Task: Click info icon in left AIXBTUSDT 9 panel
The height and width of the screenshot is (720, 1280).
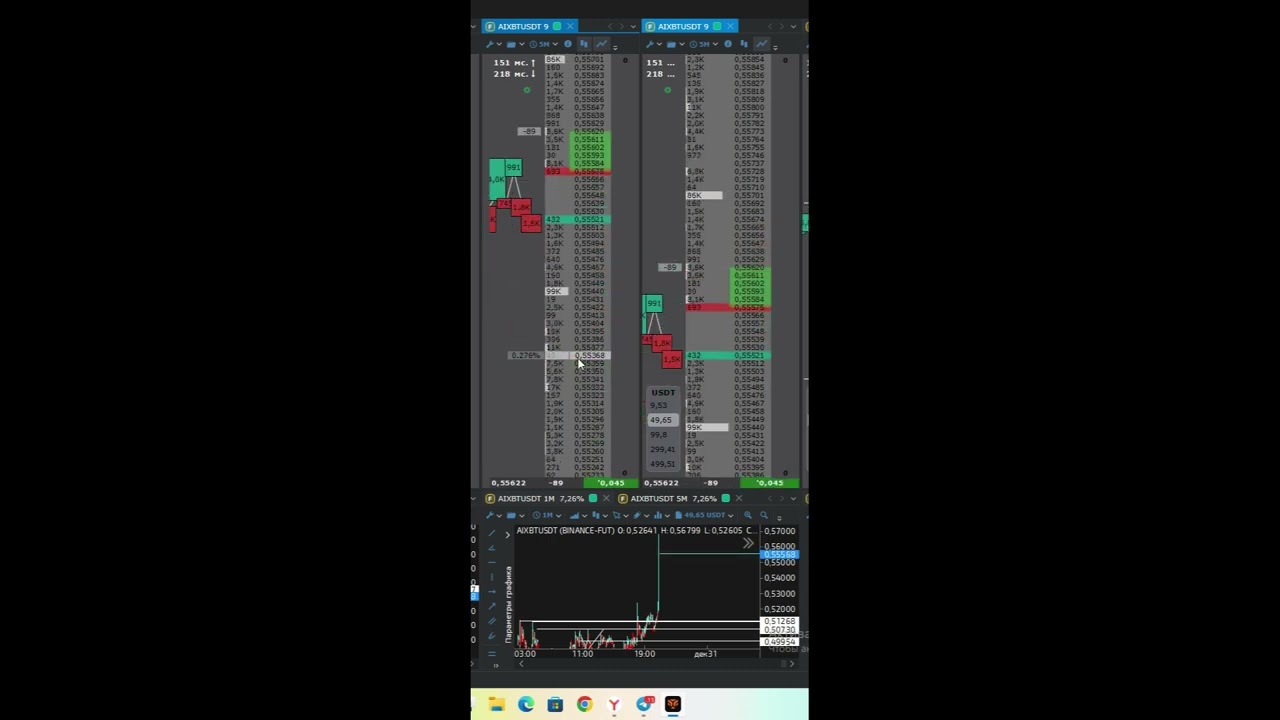Action: pos(568,44)
